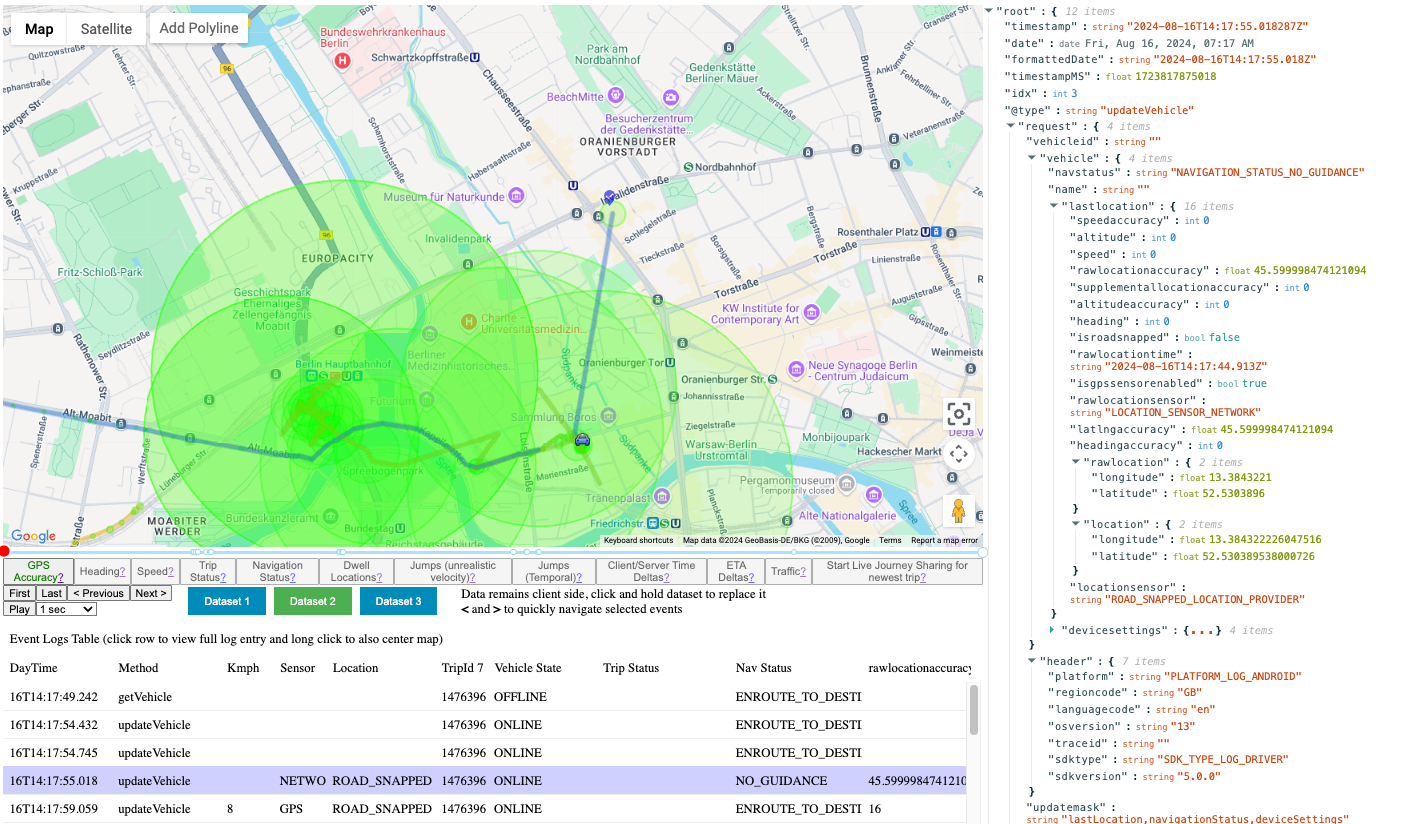Click the Gedenkstätte Berliner Mauer marker icon

[671, 97]
